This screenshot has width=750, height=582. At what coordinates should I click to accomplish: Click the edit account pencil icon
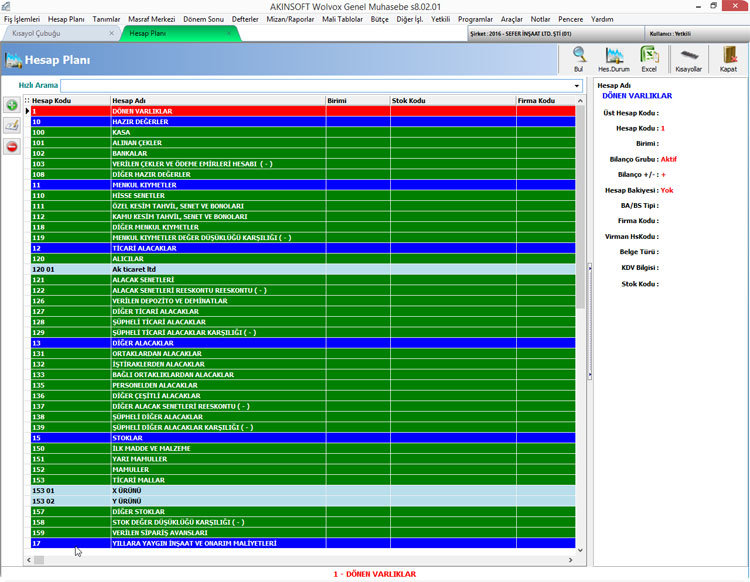12,126
